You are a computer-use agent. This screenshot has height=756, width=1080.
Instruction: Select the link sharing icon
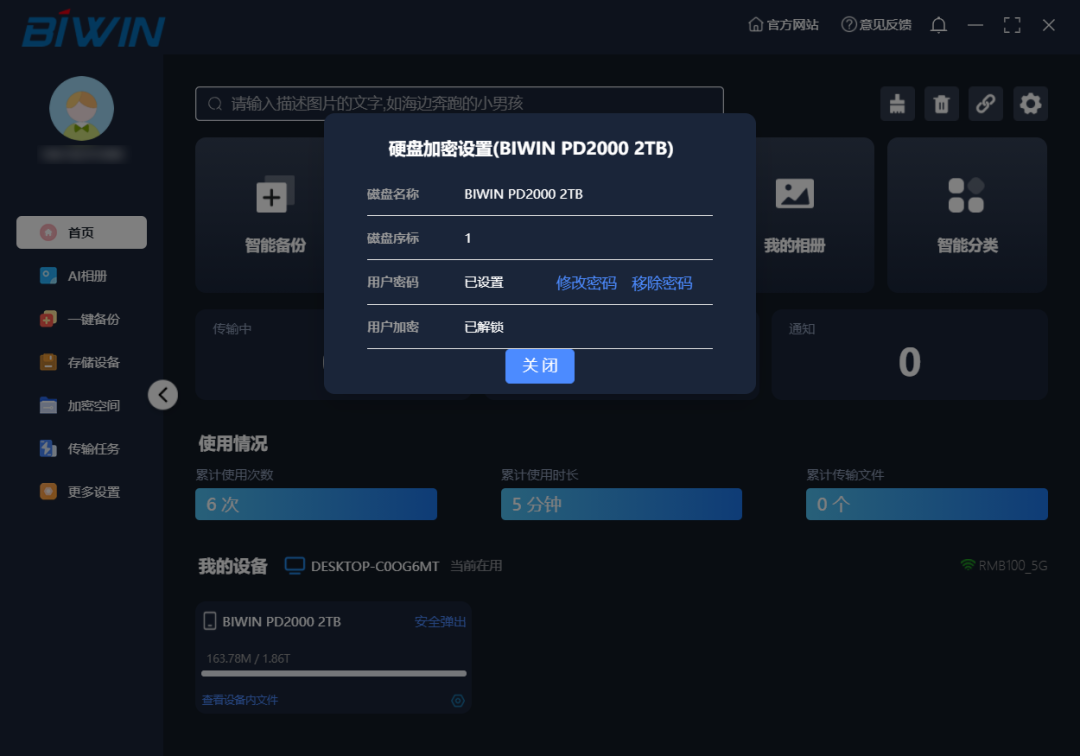coord(985,103)
